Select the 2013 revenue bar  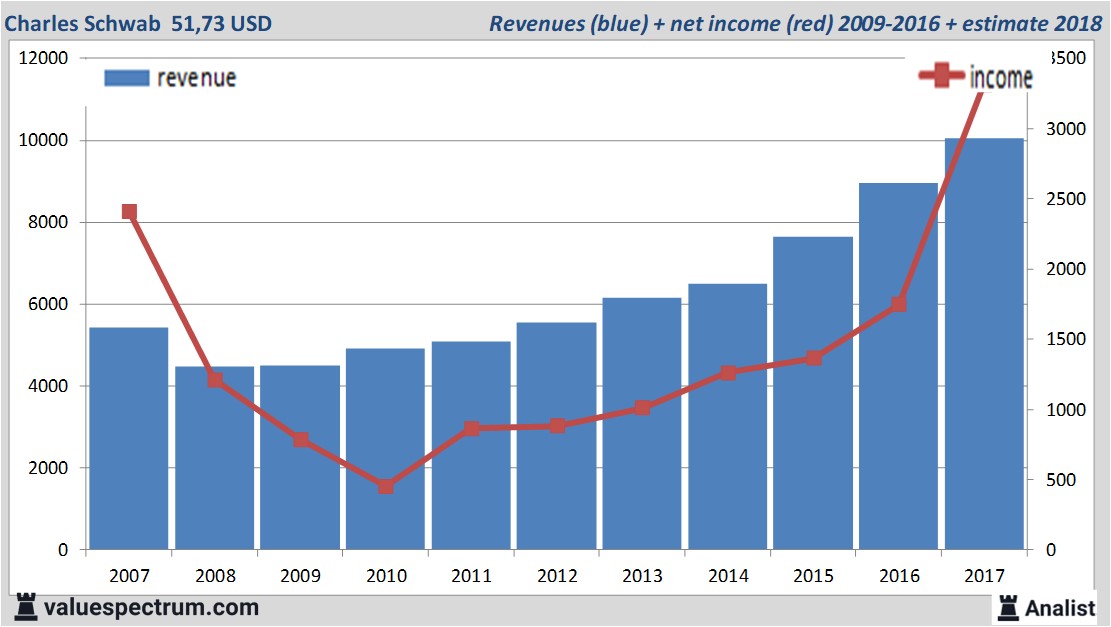[x=642, y=424]
